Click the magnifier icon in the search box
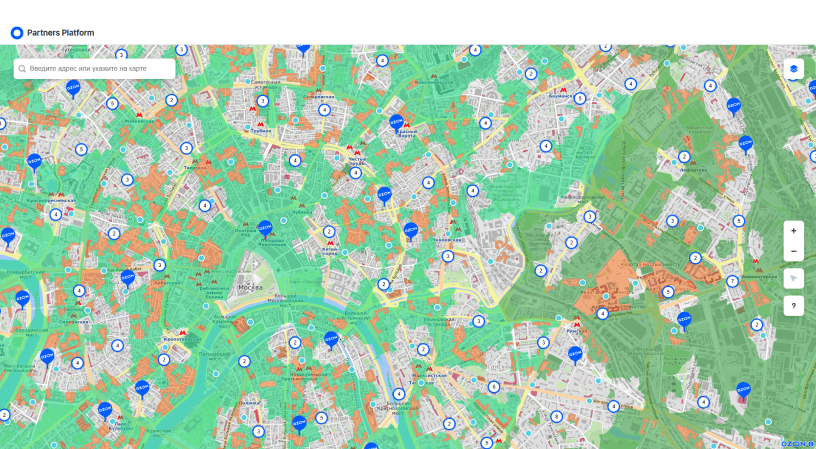 [x=22, y=69]
